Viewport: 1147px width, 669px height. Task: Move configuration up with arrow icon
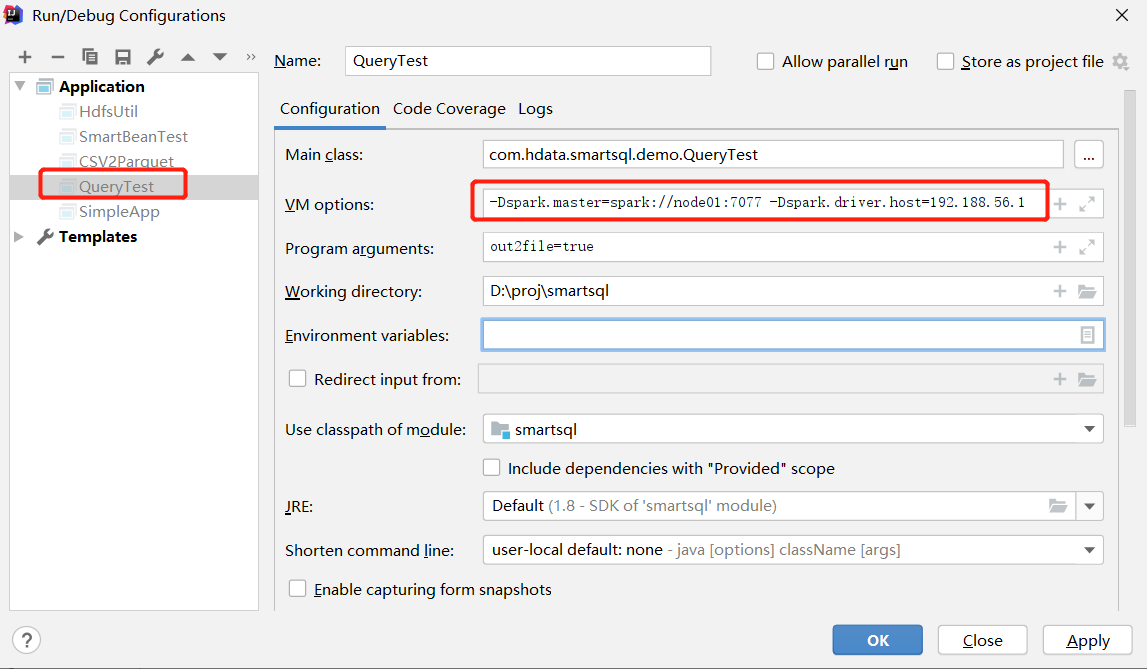[188, 58]
